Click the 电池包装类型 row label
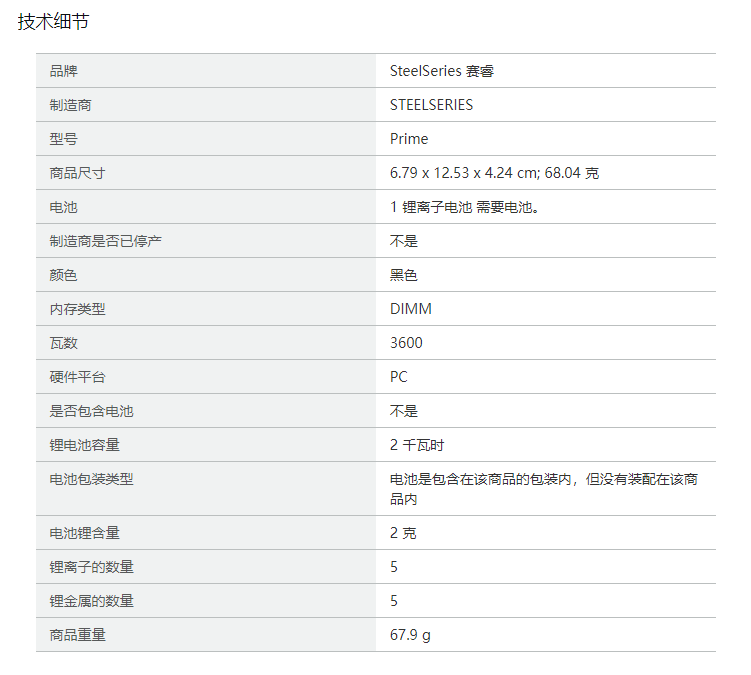Screen dimensions: 751x675 [92, 479]
